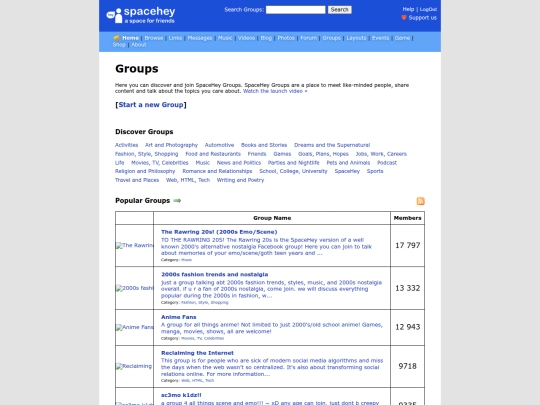This screenshot has height=405, width=540.
Task: Open Fashion, Style, Shopping category in Discover Groups
Action: 147,154
